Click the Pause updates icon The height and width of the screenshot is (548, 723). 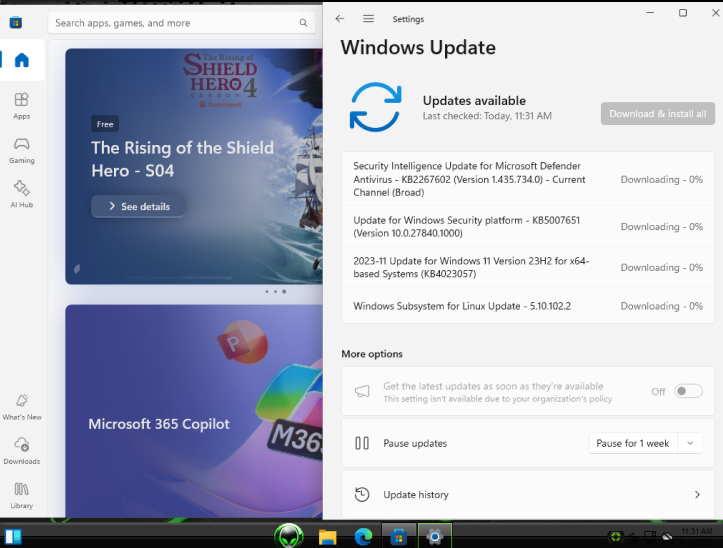pyautogui.click(x=362, y=443)
